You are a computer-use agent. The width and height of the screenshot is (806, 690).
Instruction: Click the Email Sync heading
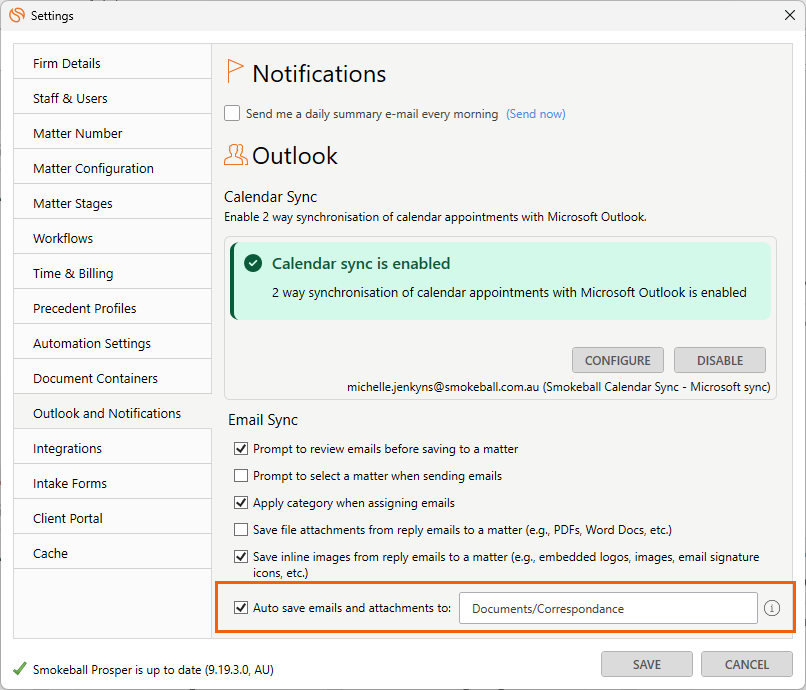coord(263,420)
